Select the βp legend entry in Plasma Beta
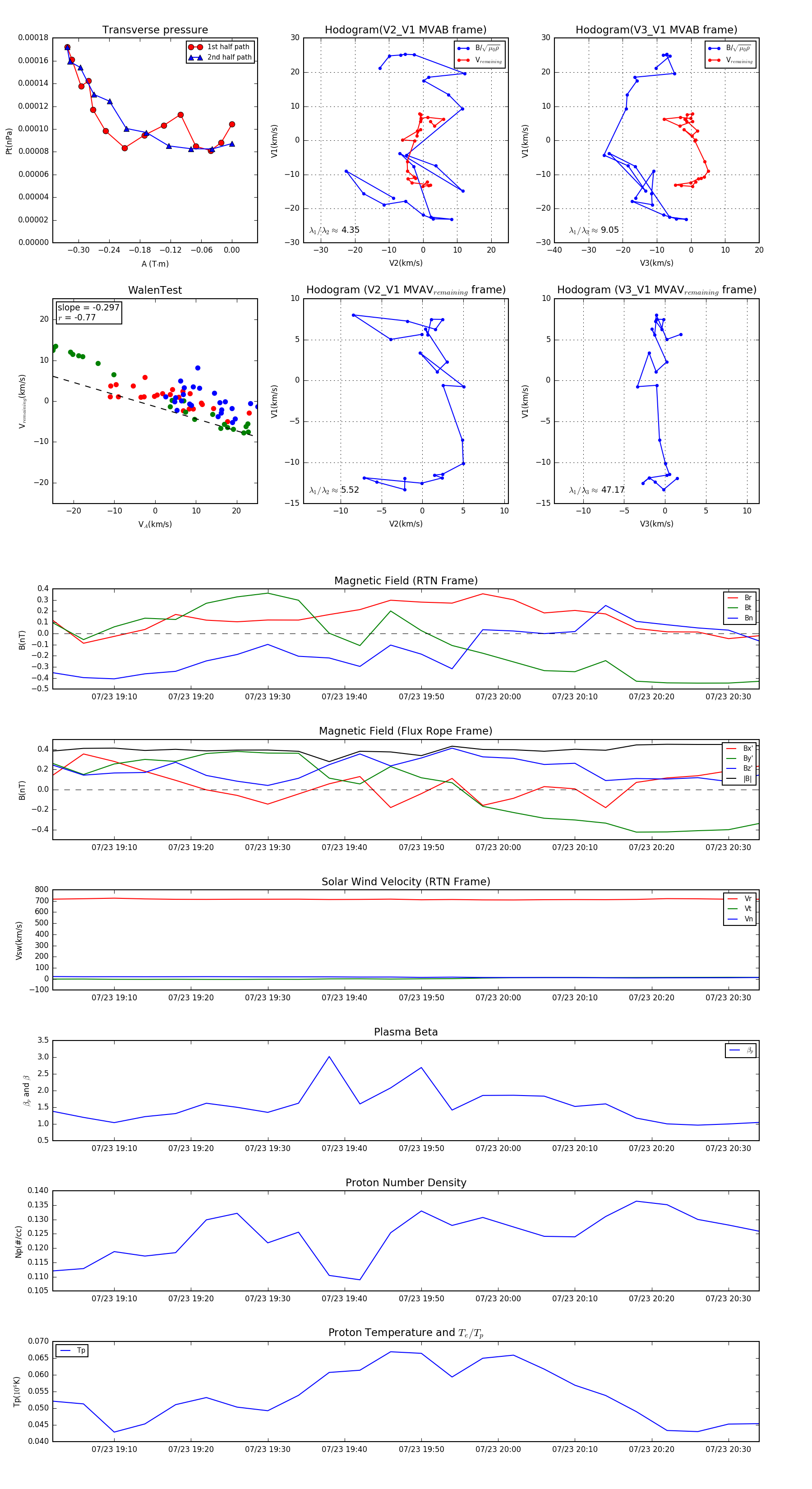Viewport: 812px width, 1489px height. pyautogui.click(x=741, y=1050)
